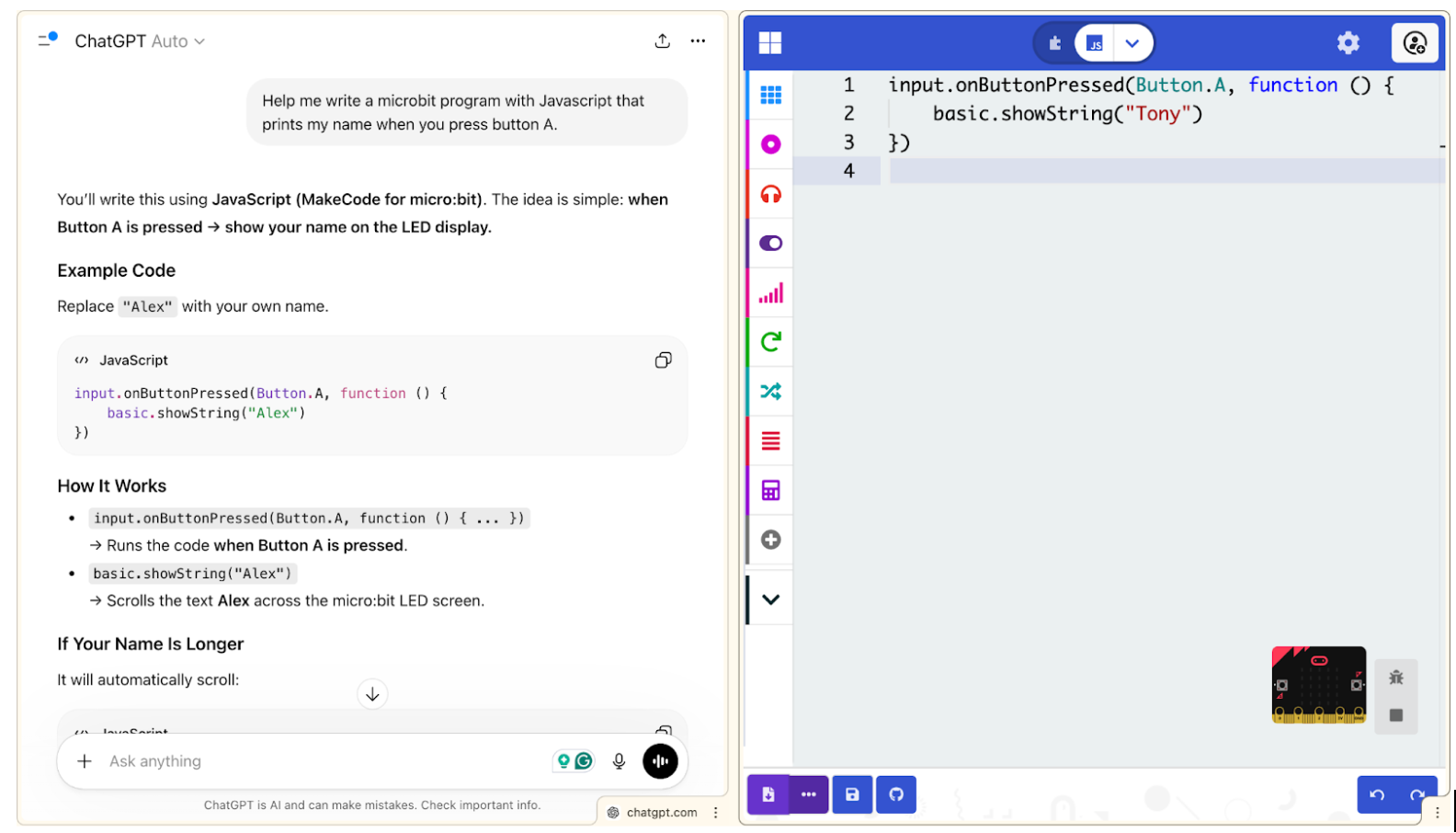
Task: Click line number 1 in the gutter
Action: (848, 86)
